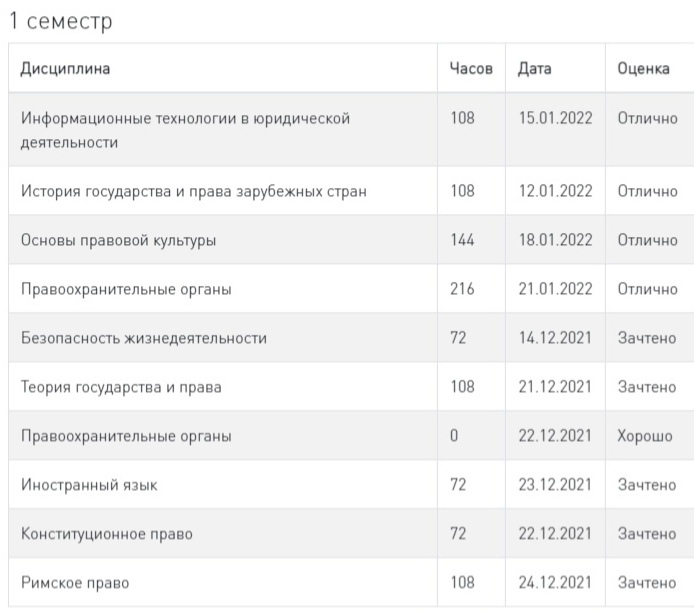Click the Часов column header

pos(471,69)
